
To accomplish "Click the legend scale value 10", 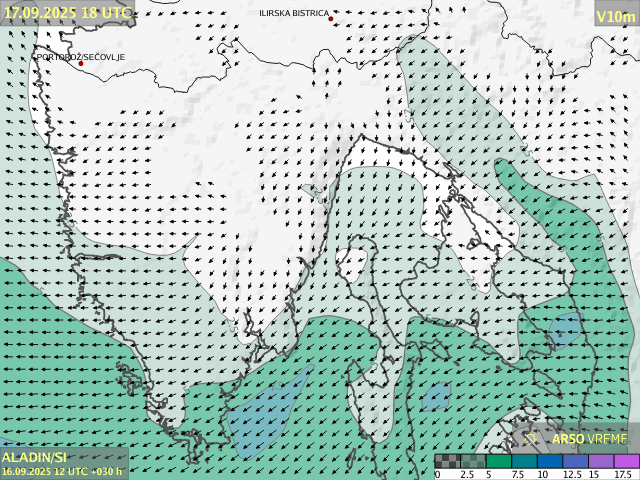I will point(542,474).
